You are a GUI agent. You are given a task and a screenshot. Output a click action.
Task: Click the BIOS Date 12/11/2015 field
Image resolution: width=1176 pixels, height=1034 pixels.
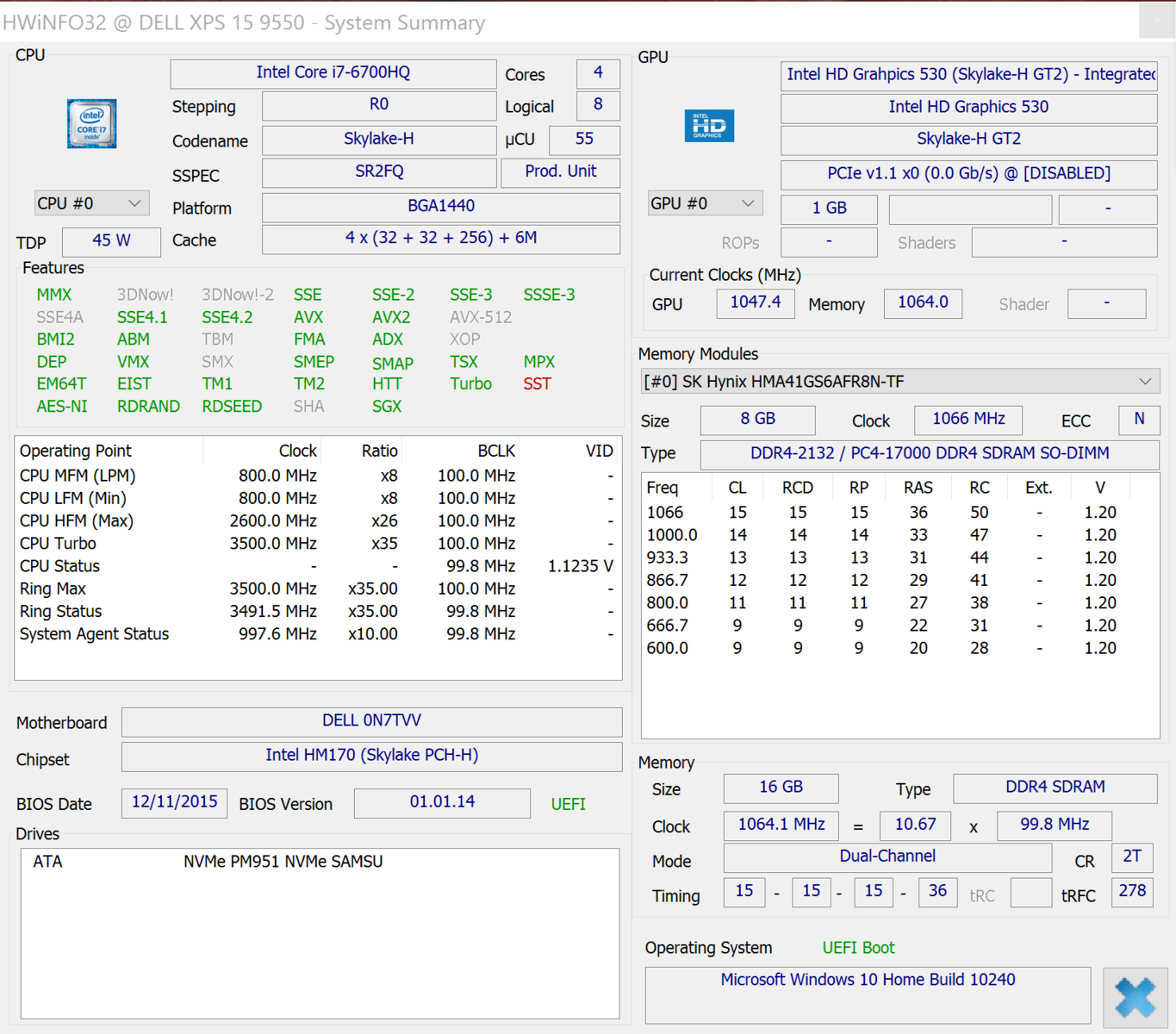[x=174, y=803]
